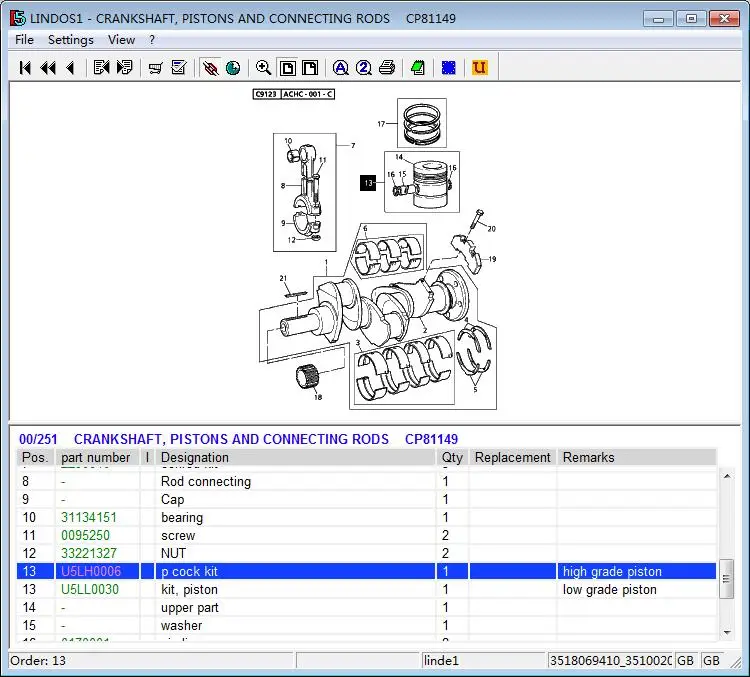Select part number 31134151

pyautogui.click(x=89, y=517)
